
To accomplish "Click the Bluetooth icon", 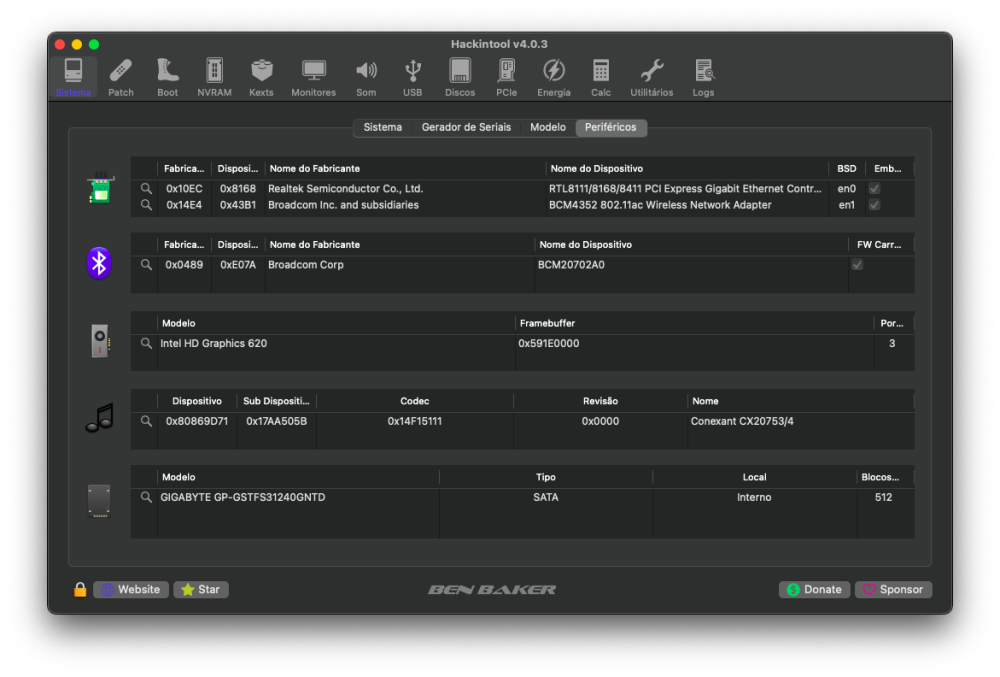I will click(x=99, y=263).
